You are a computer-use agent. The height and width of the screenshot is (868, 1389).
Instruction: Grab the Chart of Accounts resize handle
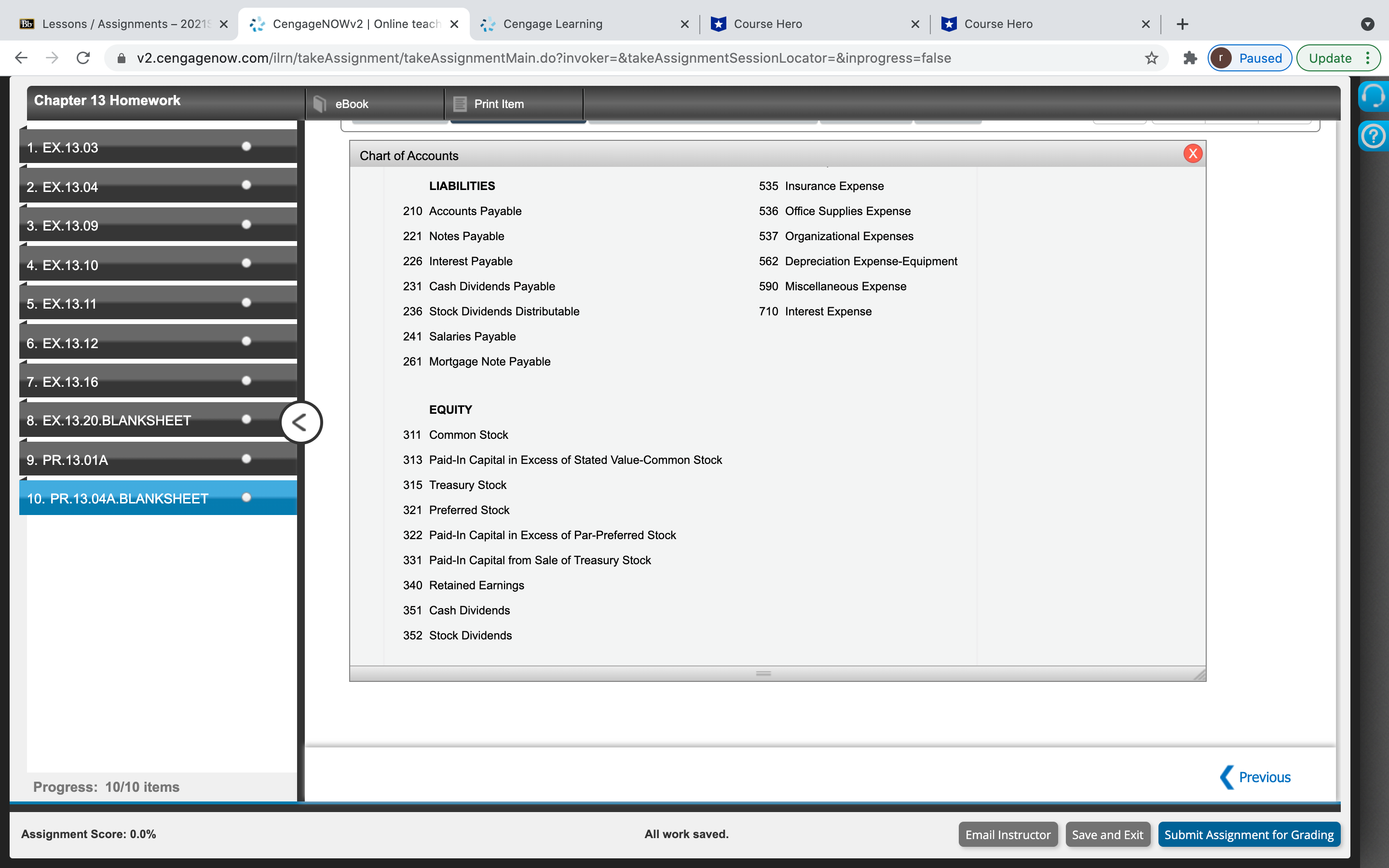[1199, 675]
